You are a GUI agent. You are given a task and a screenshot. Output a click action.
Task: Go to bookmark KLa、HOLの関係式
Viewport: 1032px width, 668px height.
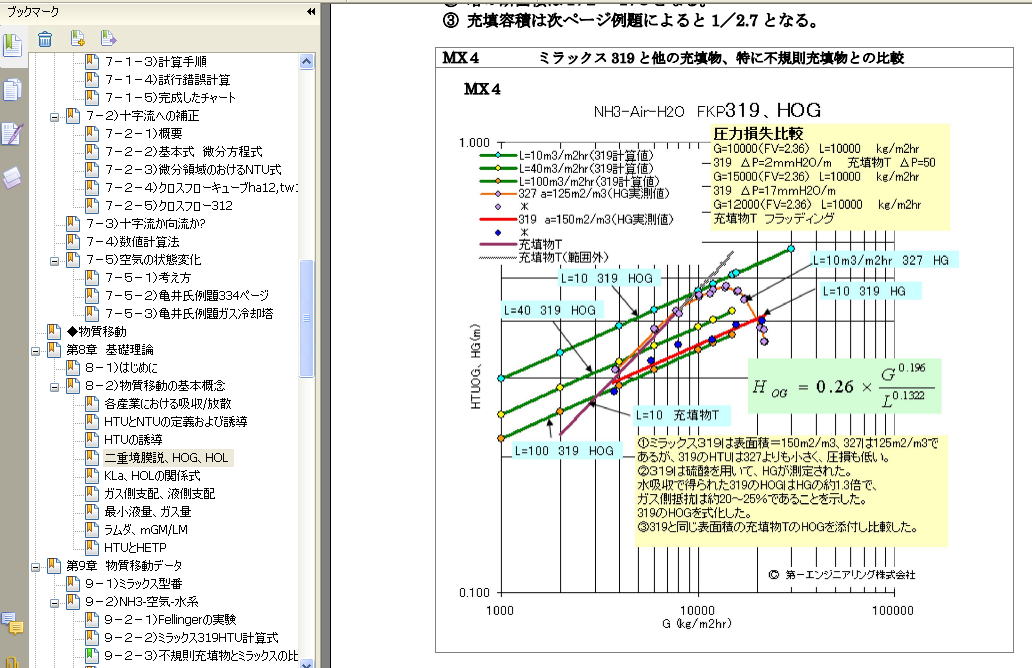[x=152, y=475]
